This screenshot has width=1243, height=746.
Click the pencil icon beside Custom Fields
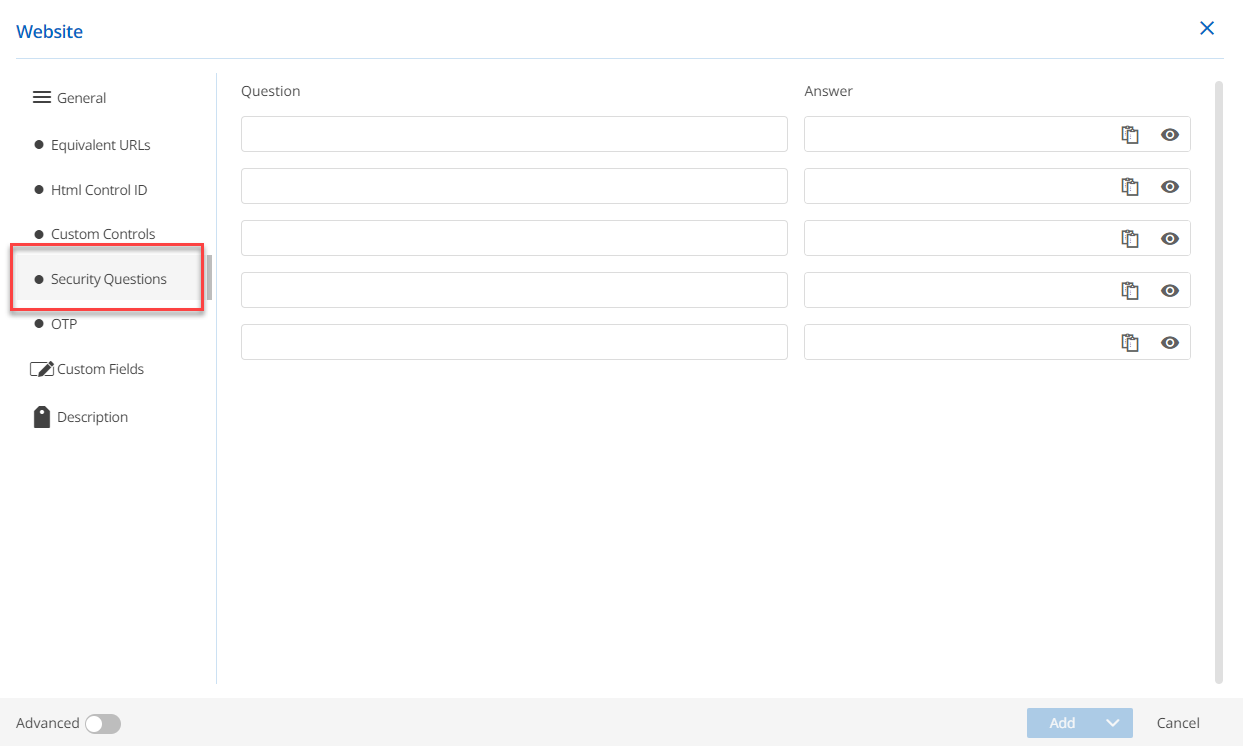41,367
